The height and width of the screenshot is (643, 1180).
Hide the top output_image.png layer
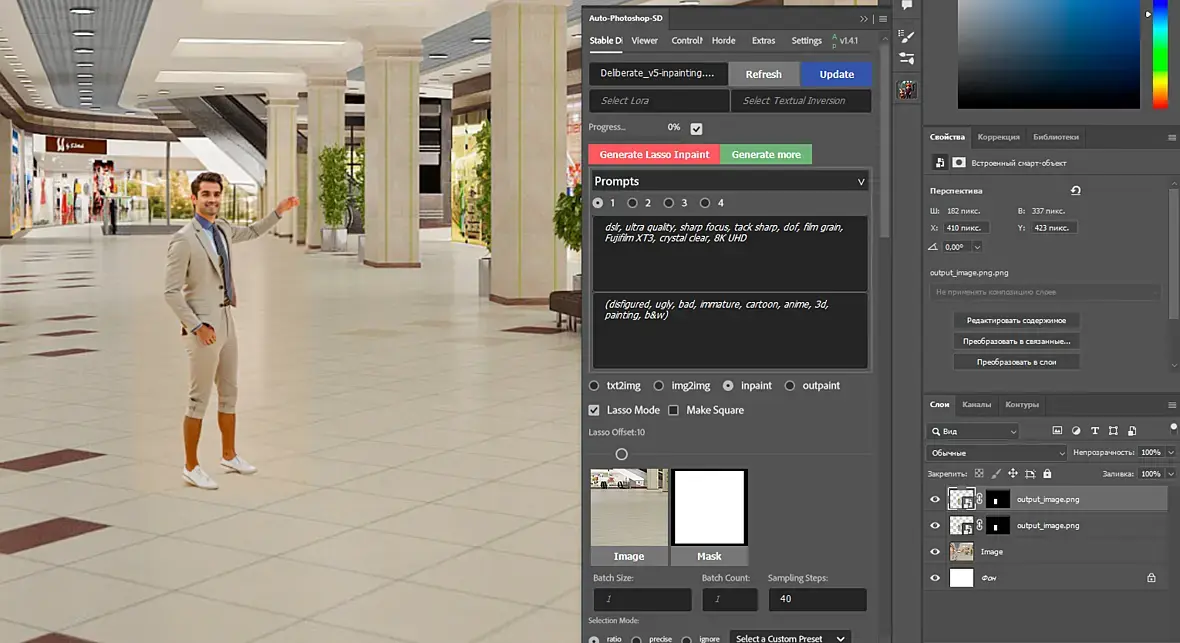(935, 499)
